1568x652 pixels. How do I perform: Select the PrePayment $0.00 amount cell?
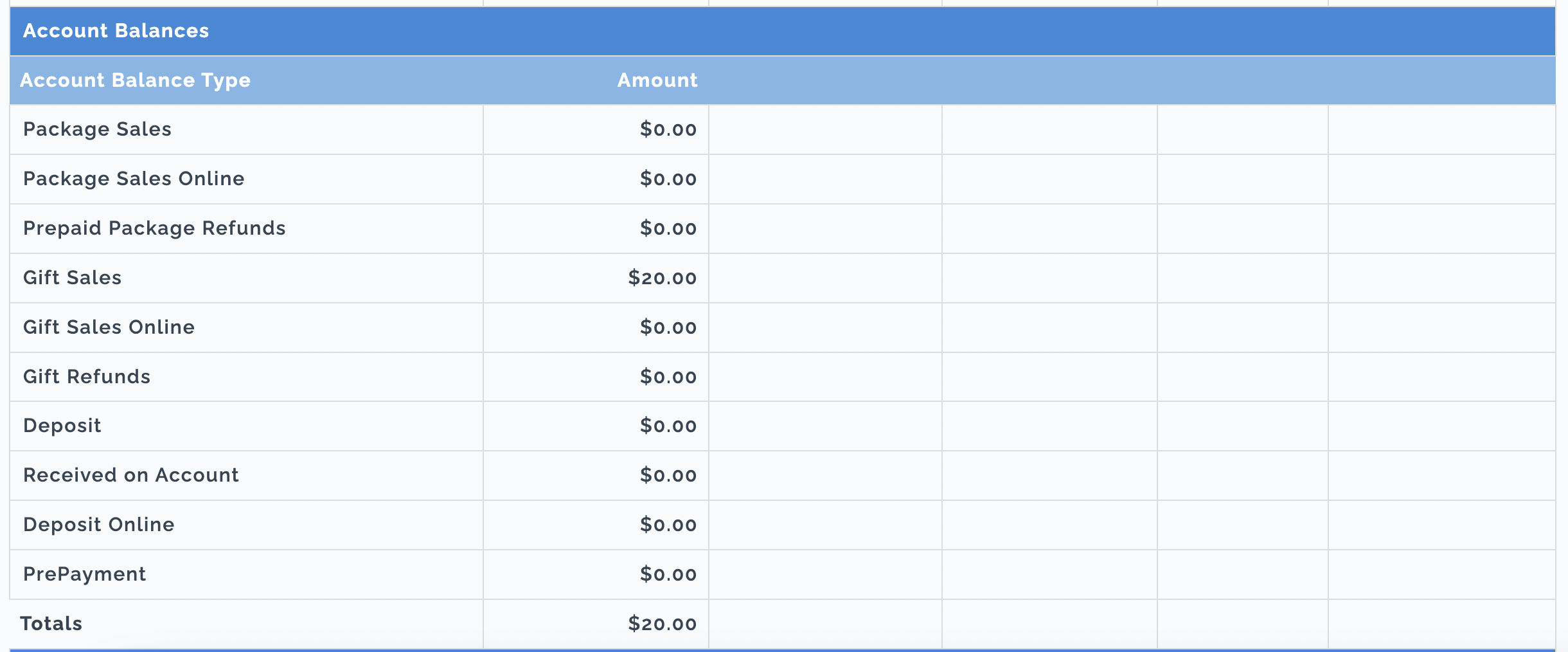tap(596, 574)
